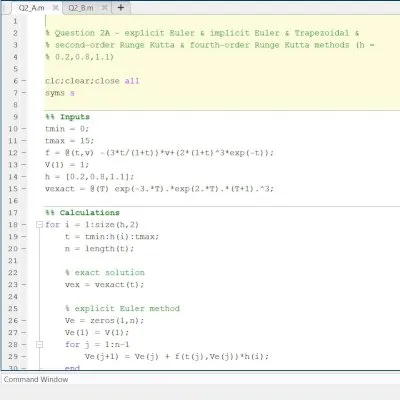
Task: Switch to the Q2_B.m tab
Action: [x=81, y=8]
